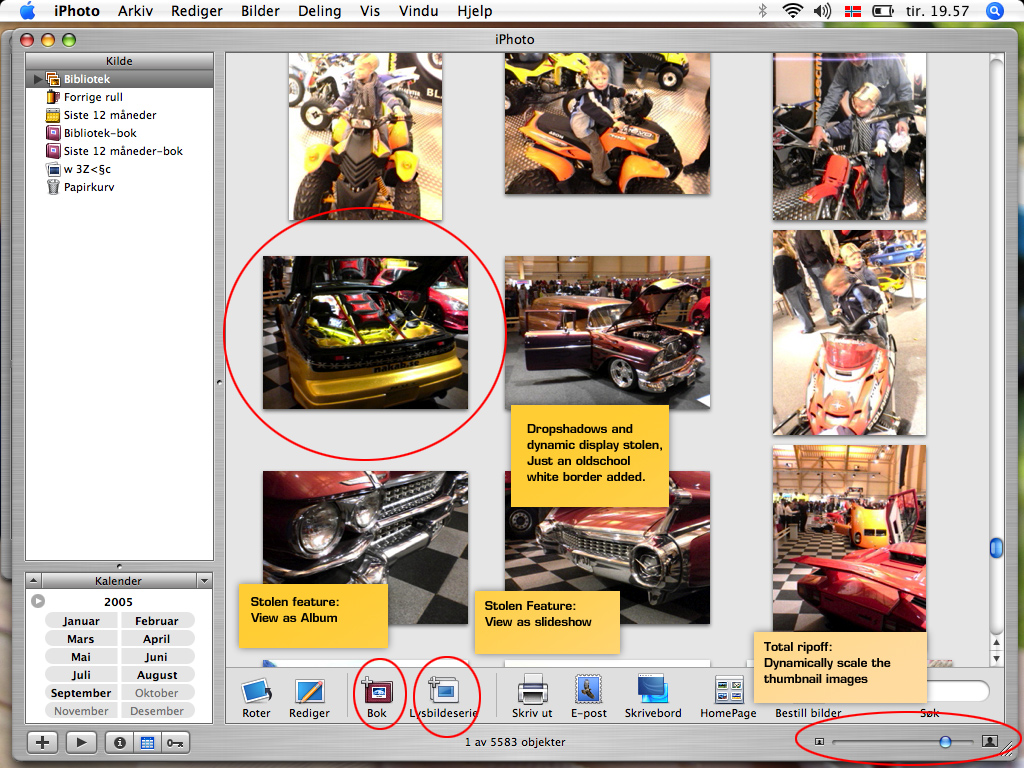This screenshot has height=768, width=1024.
Task: Select Januar in the calendar
Action: tap(81, 621)
